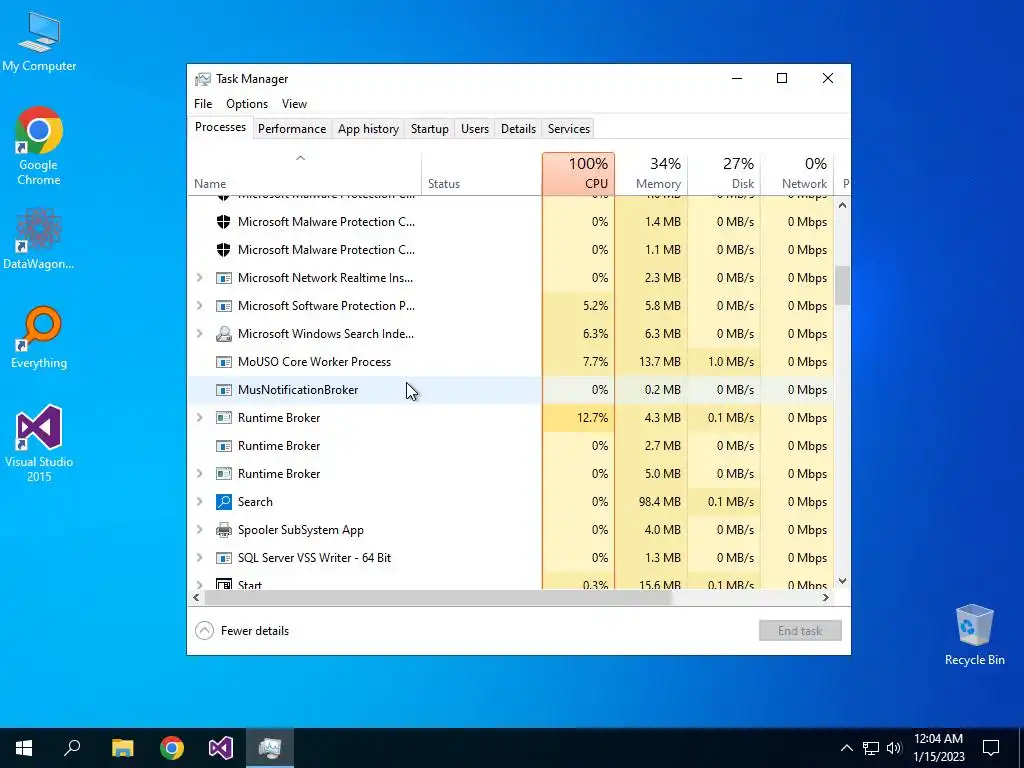Switch to the Users tab
This screenshot has height=768, width=1024.
(475, 129)
